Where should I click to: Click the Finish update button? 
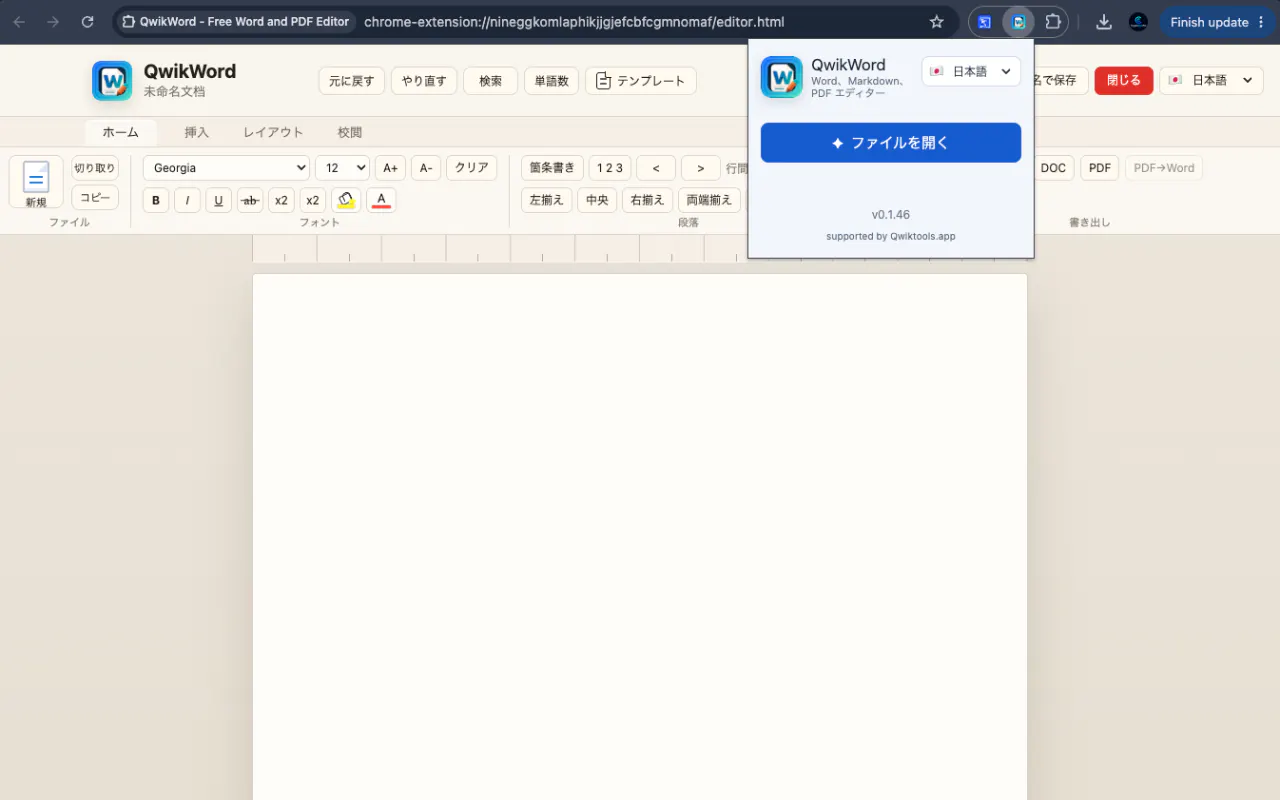pyautogui.click(x=1218, y=22)
